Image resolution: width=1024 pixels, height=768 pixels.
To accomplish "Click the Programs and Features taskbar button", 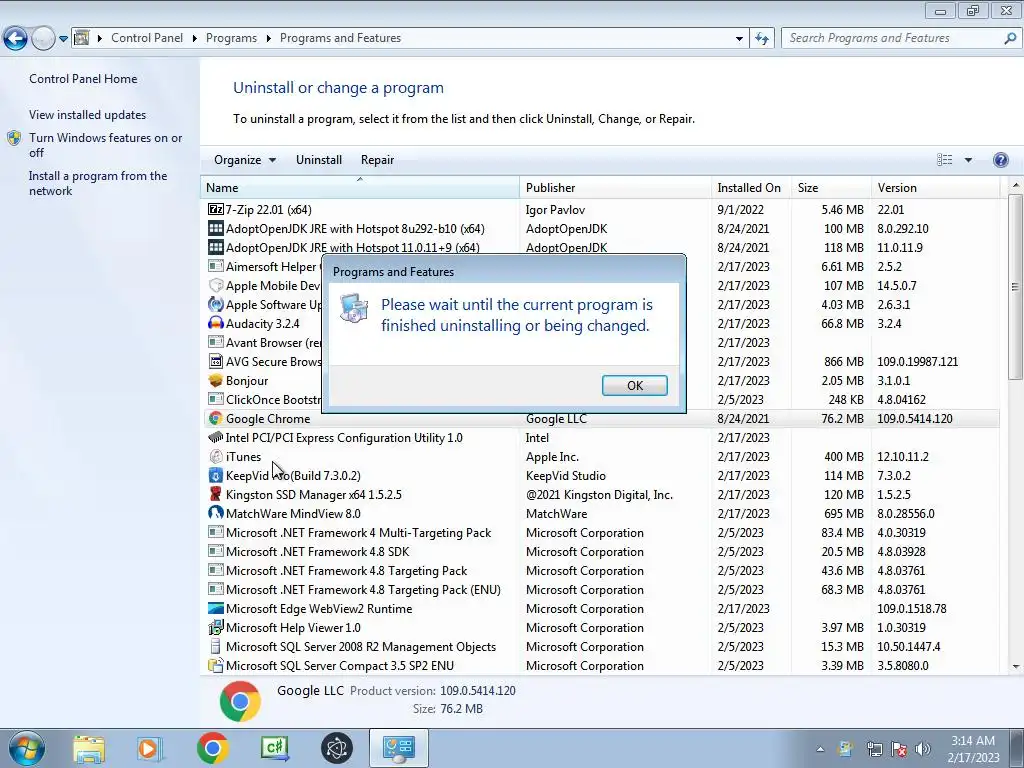I will [x=399, y=748].
